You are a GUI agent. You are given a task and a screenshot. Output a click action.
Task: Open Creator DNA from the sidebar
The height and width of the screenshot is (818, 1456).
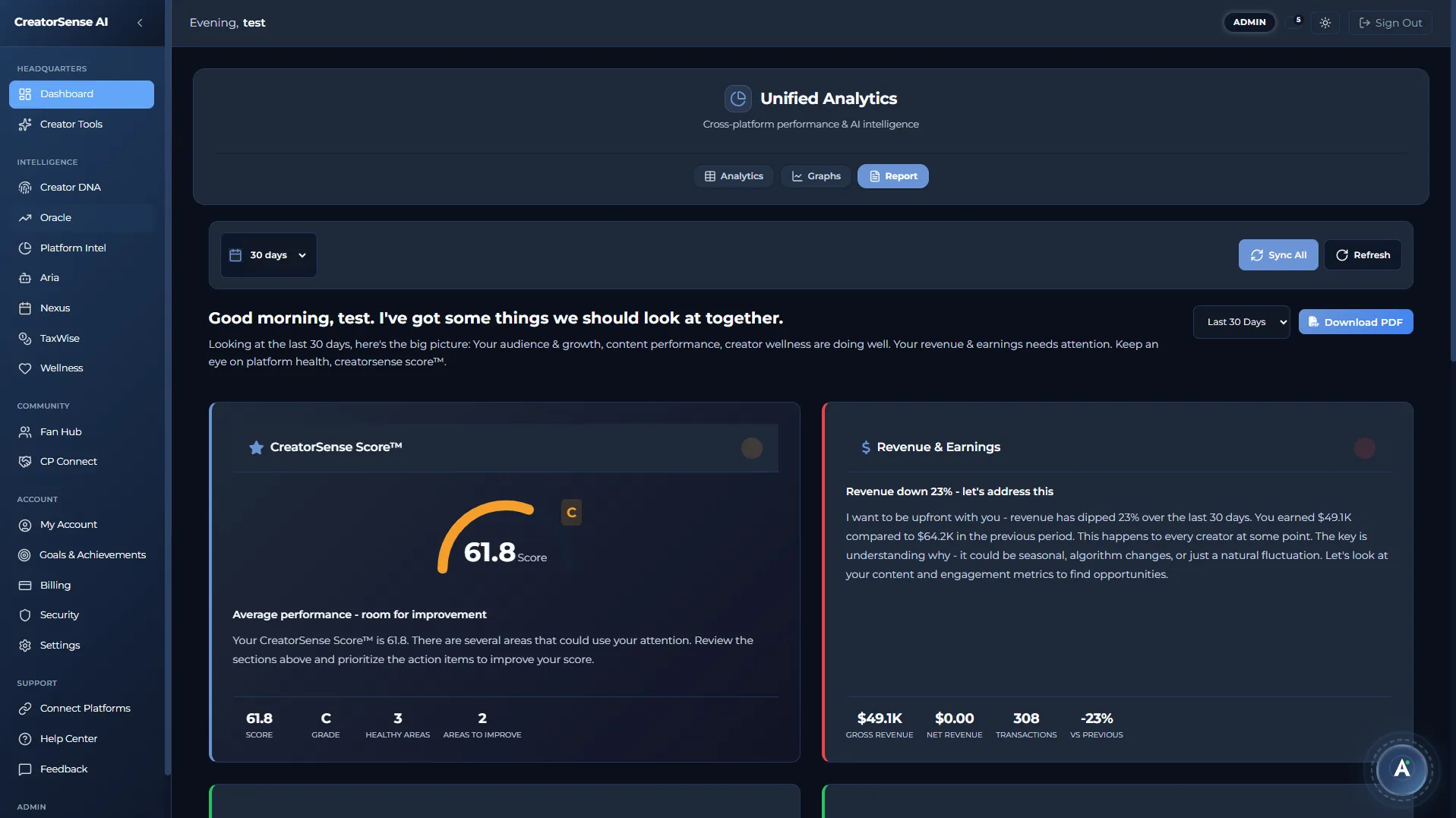click(70, 187)
